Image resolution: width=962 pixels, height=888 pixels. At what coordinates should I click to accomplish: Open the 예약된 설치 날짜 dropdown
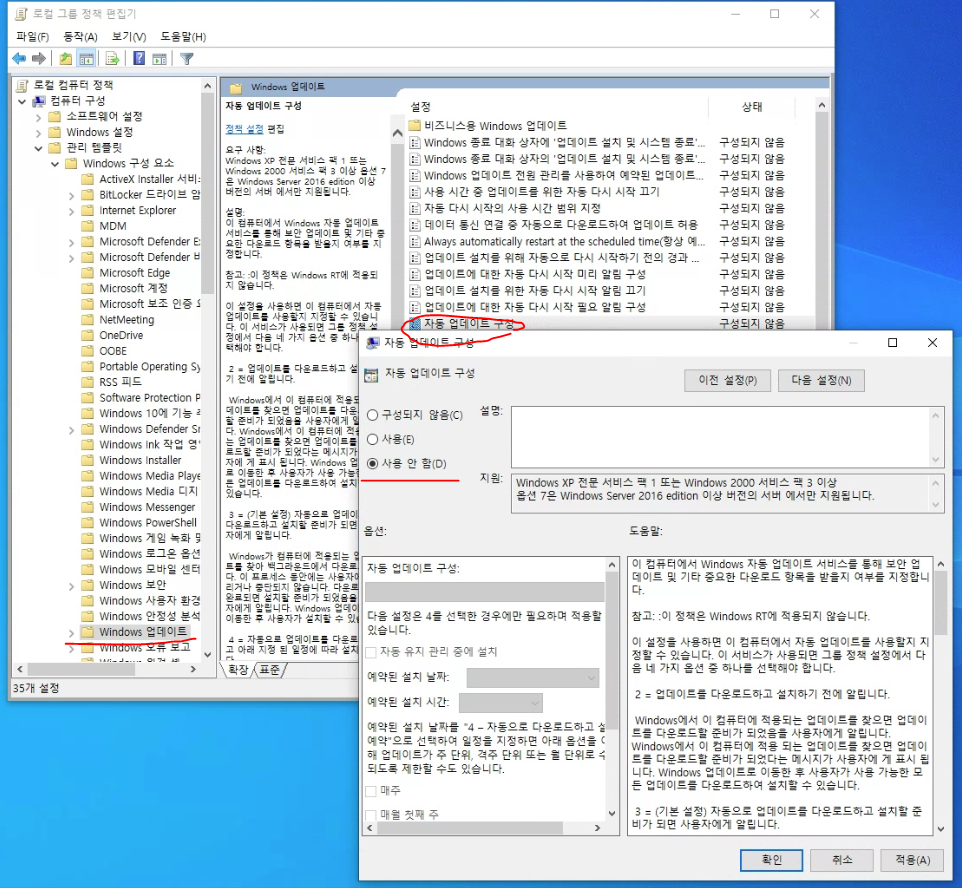coord(533,678)
